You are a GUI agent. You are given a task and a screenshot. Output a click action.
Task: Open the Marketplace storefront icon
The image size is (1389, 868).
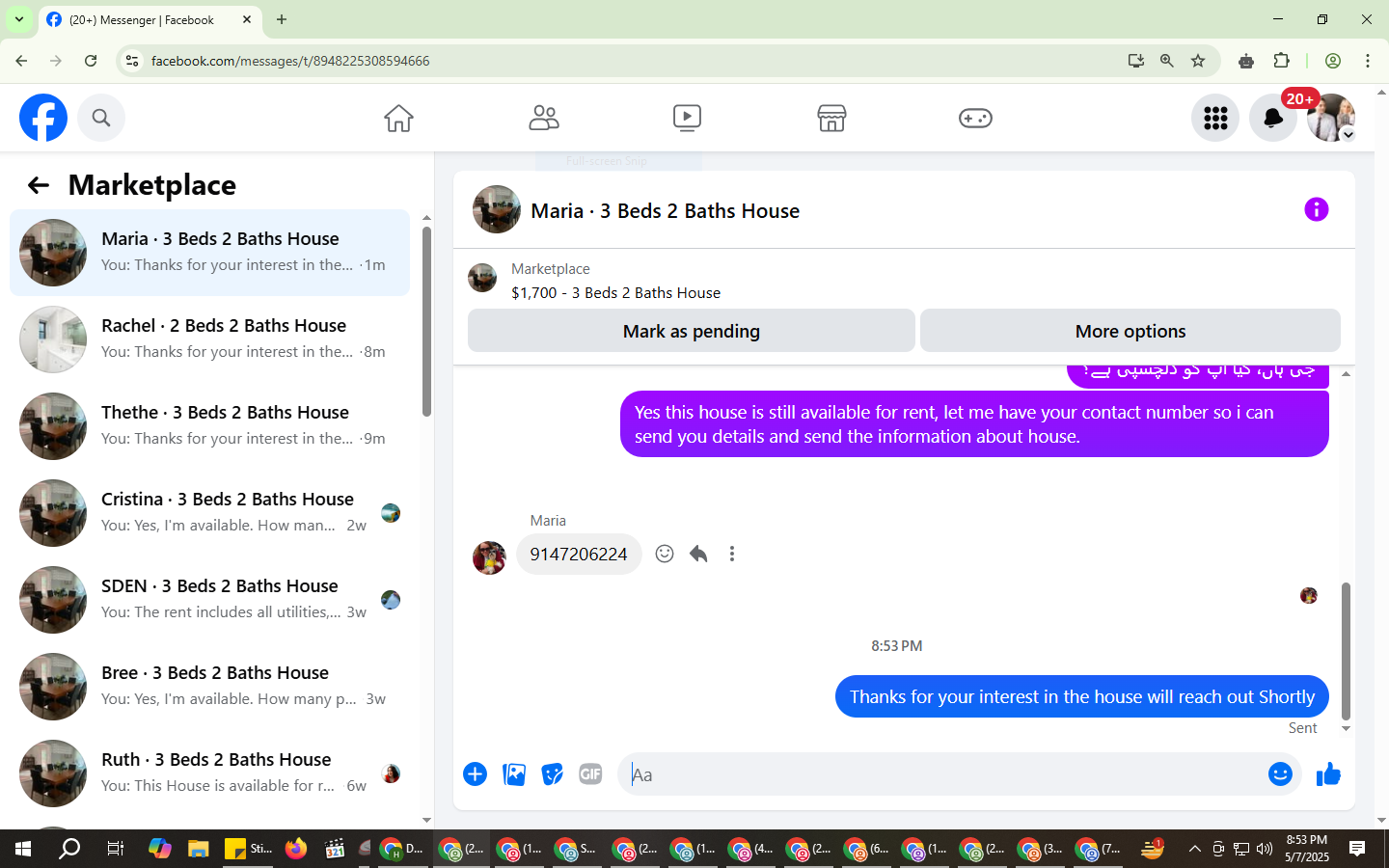pyautogui.click(x=831, y=118)
